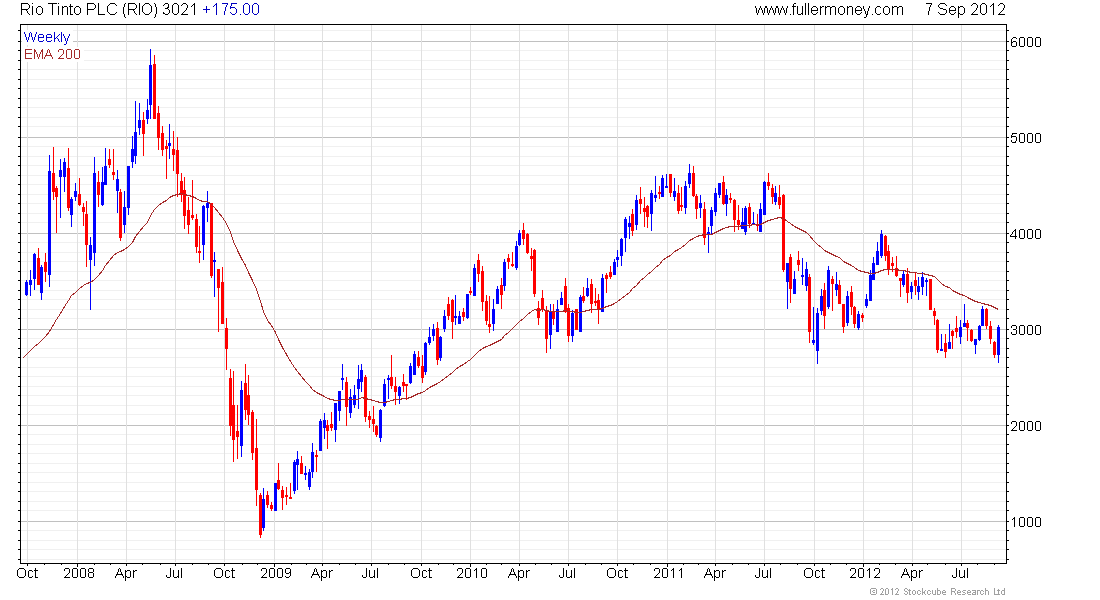Click the Stockcube Research Ltd copyright notice
The width and height of the screenshot is (1100, 600).
[937, 592]
